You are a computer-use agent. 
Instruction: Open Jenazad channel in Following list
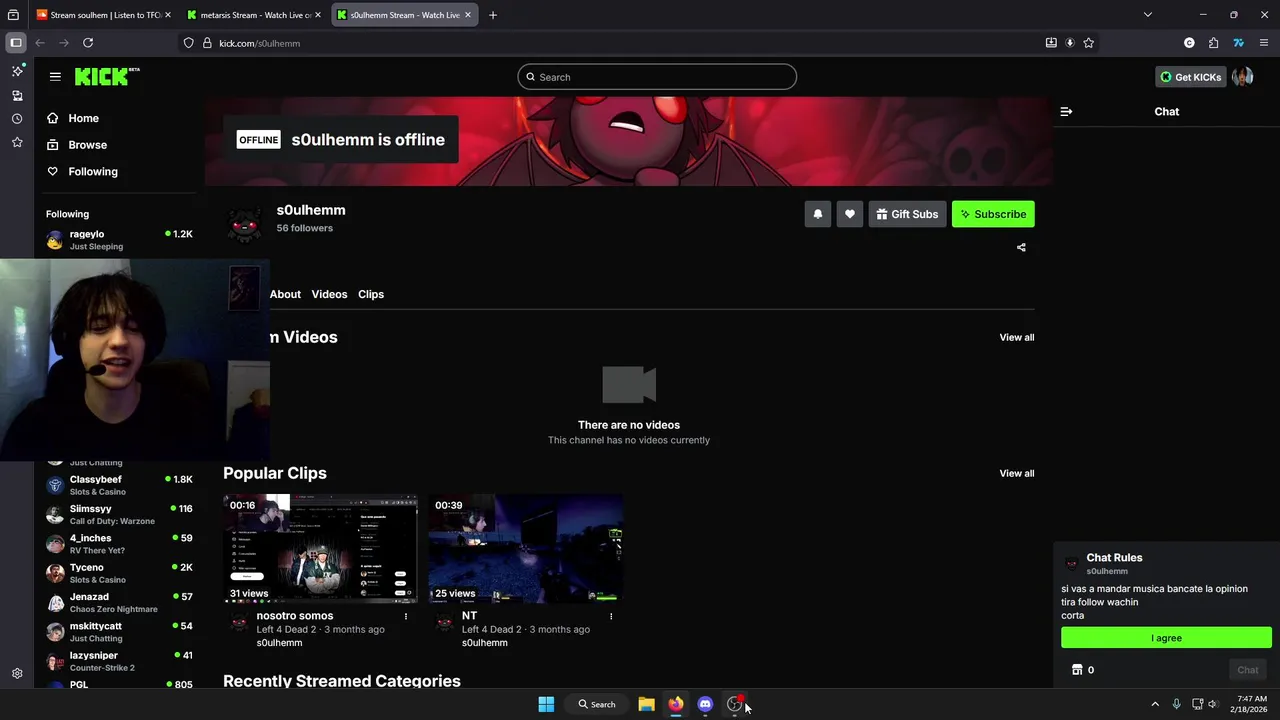click(119, 603)
